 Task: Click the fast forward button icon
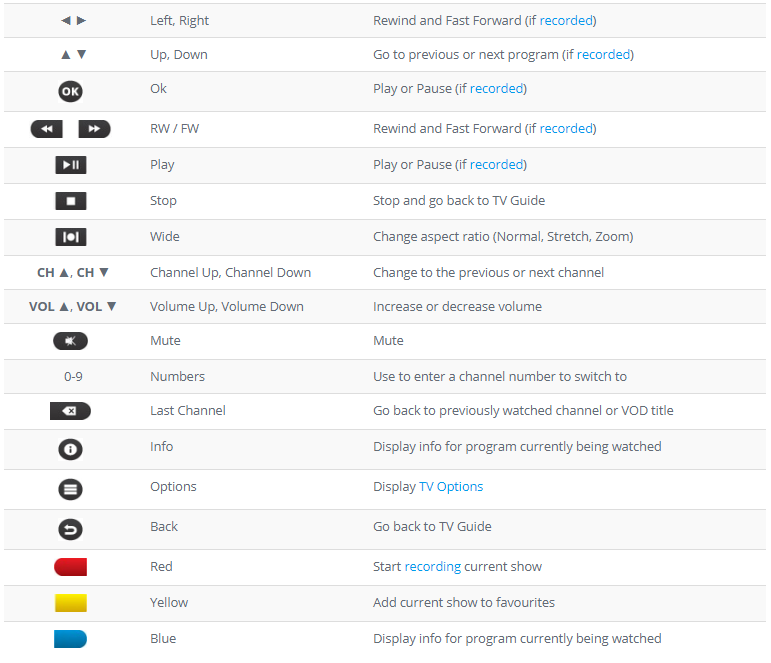click(x=94, y=129)
